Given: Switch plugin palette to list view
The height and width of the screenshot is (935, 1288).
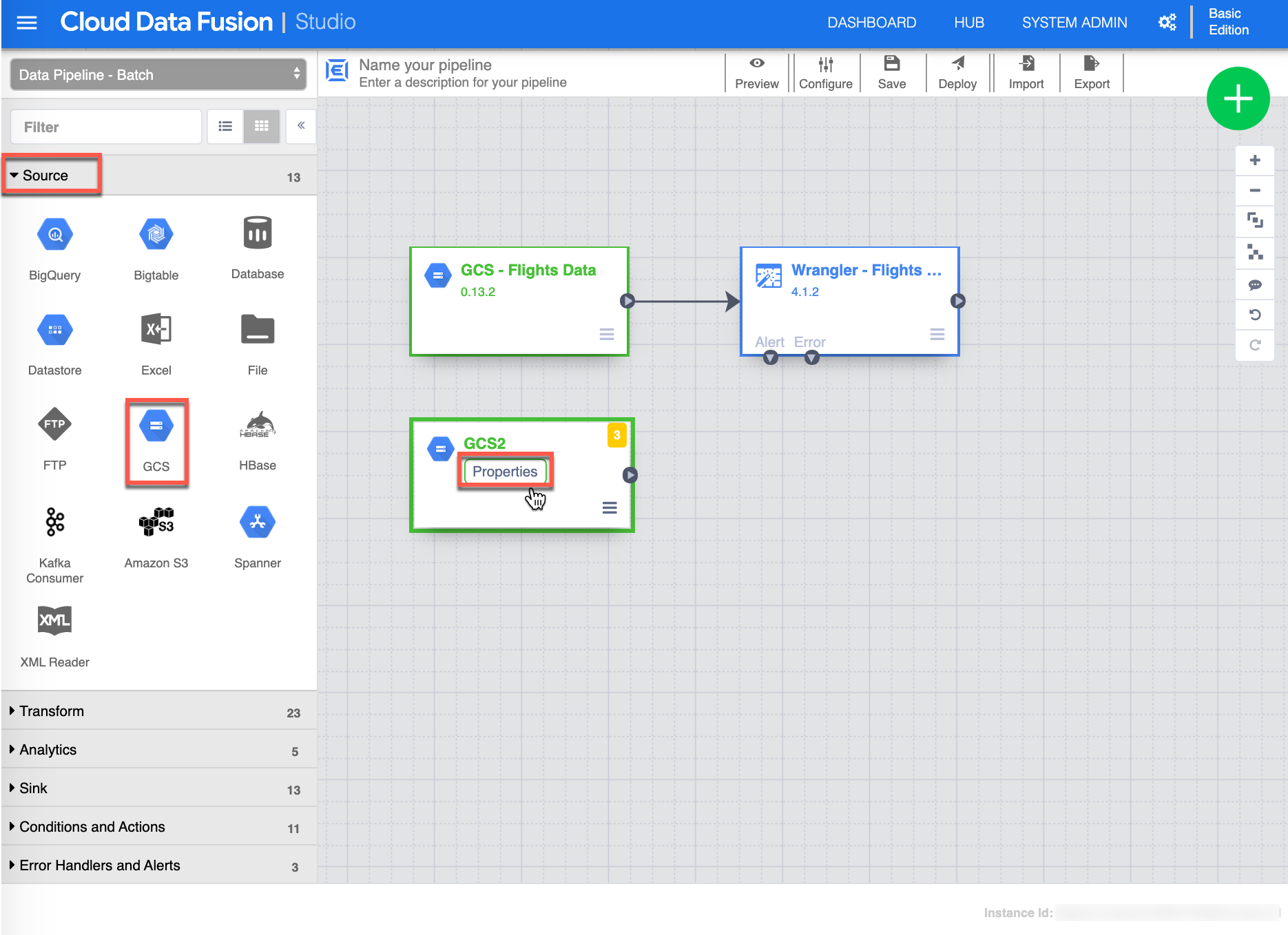Looking at the screenshot, I should pos(225,126).
